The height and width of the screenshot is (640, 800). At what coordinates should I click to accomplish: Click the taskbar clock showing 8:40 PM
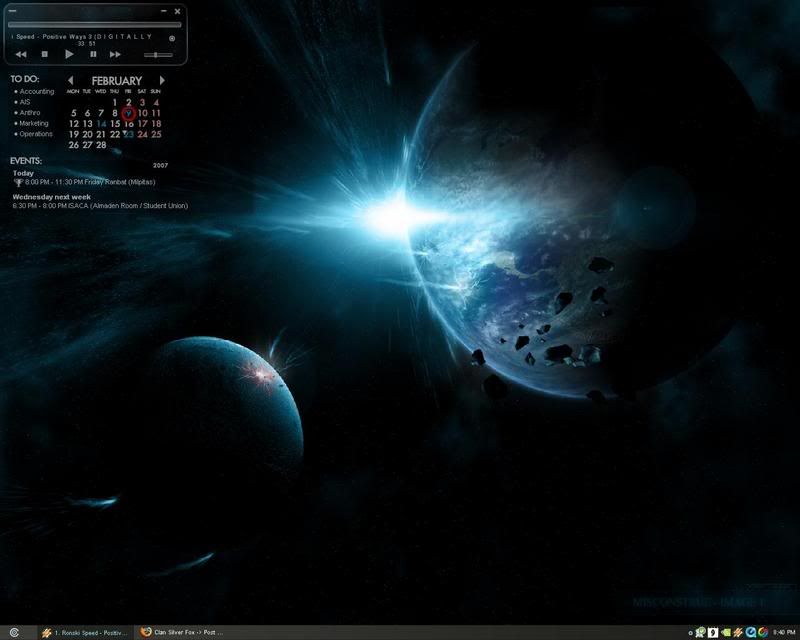(784, 633)
